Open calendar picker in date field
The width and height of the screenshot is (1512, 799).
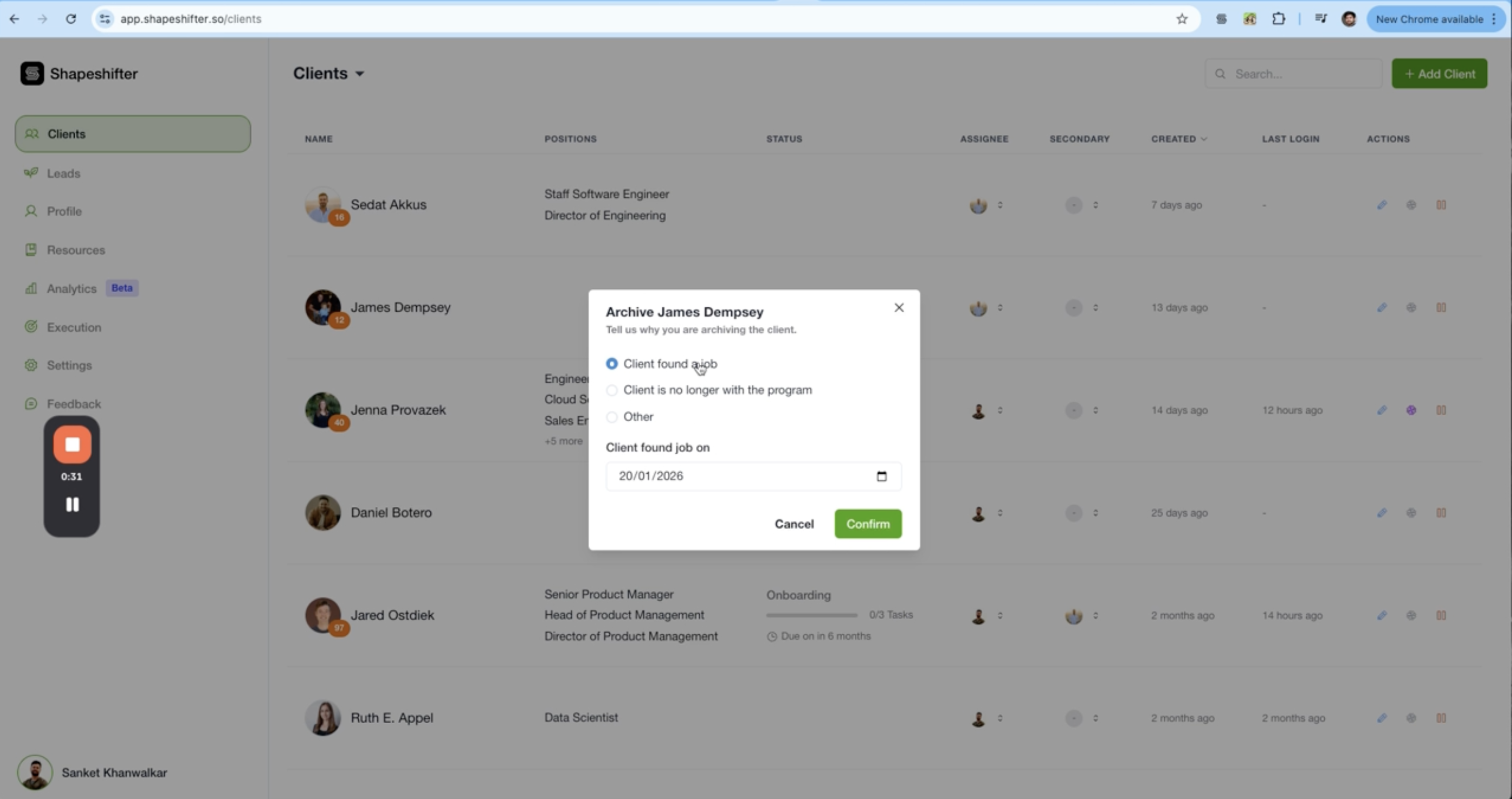pyautogui.click(x=881, y=476)
